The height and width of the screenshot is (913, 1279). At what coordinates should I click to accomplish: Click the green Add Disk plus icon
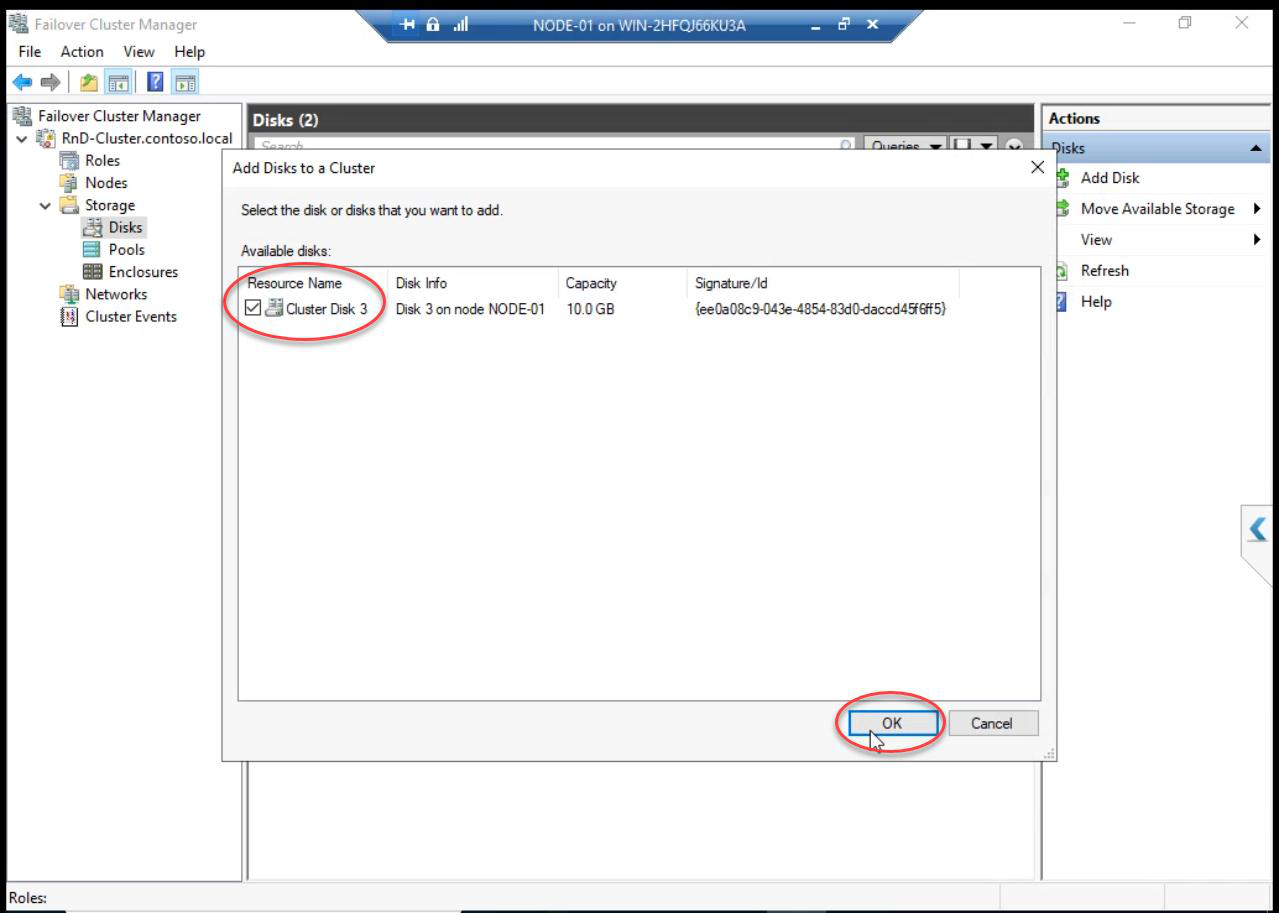(1062, 178)
